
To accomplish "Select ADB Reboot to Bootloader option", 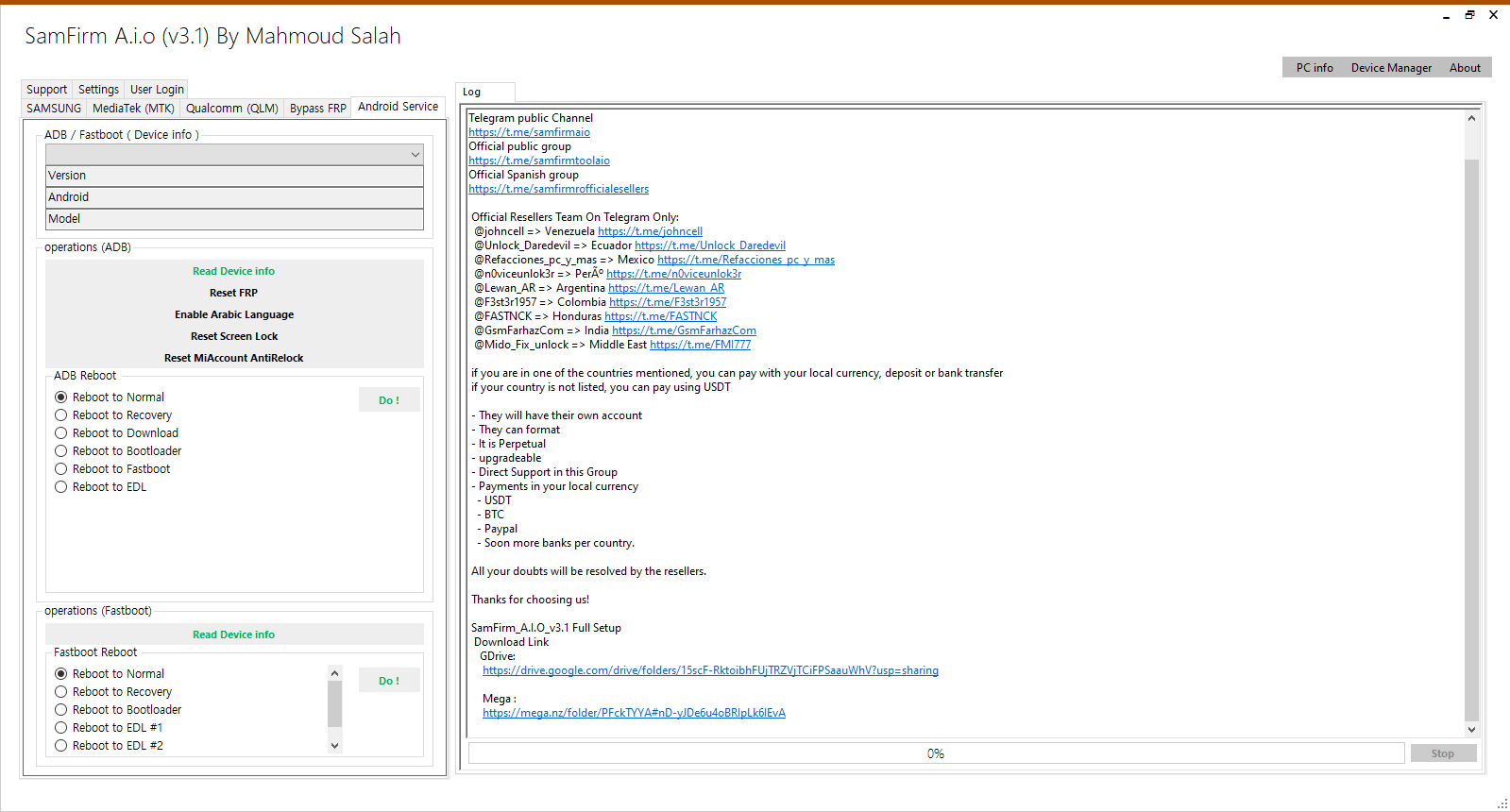I will [x=118, y=451].
